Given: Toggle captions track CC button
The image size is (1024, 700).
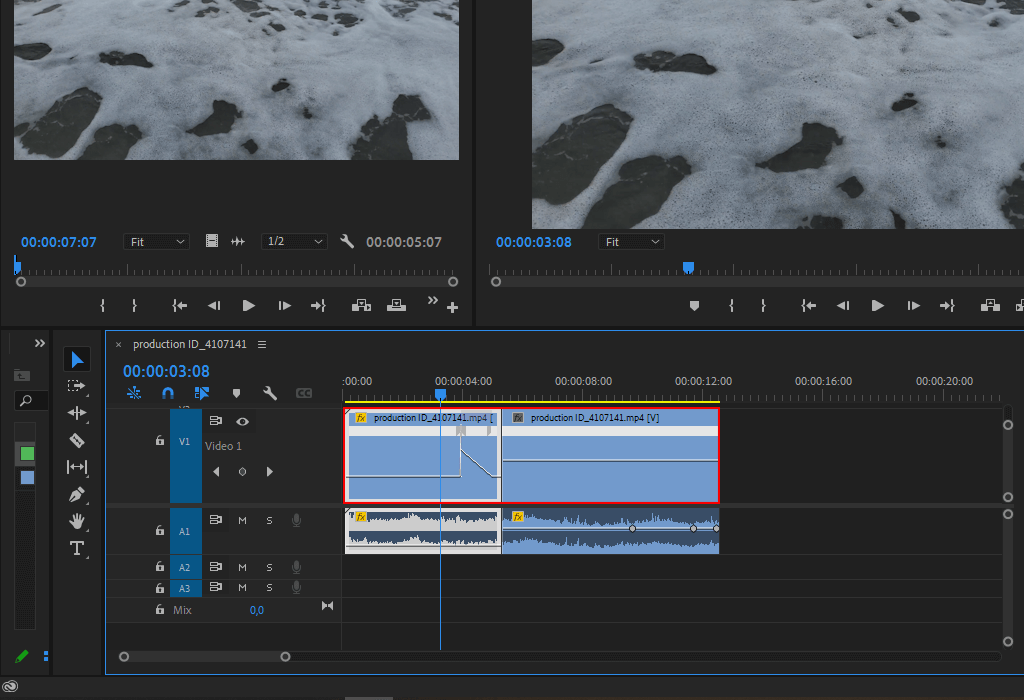Looking at the screenshot, I should pos(304,393).
